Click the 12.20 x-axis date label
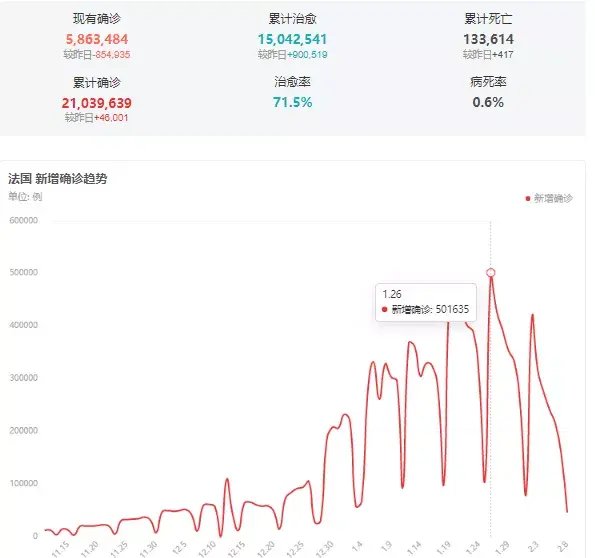The image size is (595, 558). [x=266, y=549]
